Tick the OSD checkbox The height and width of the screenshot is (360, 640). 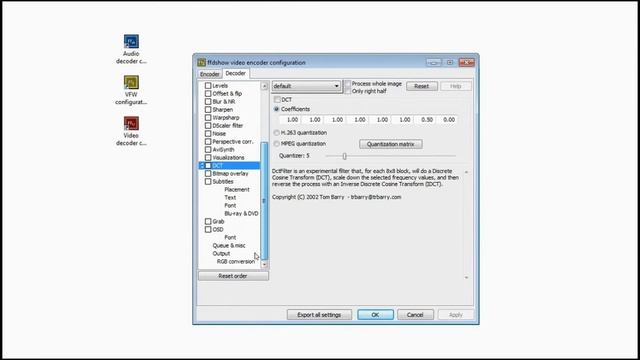208,229
